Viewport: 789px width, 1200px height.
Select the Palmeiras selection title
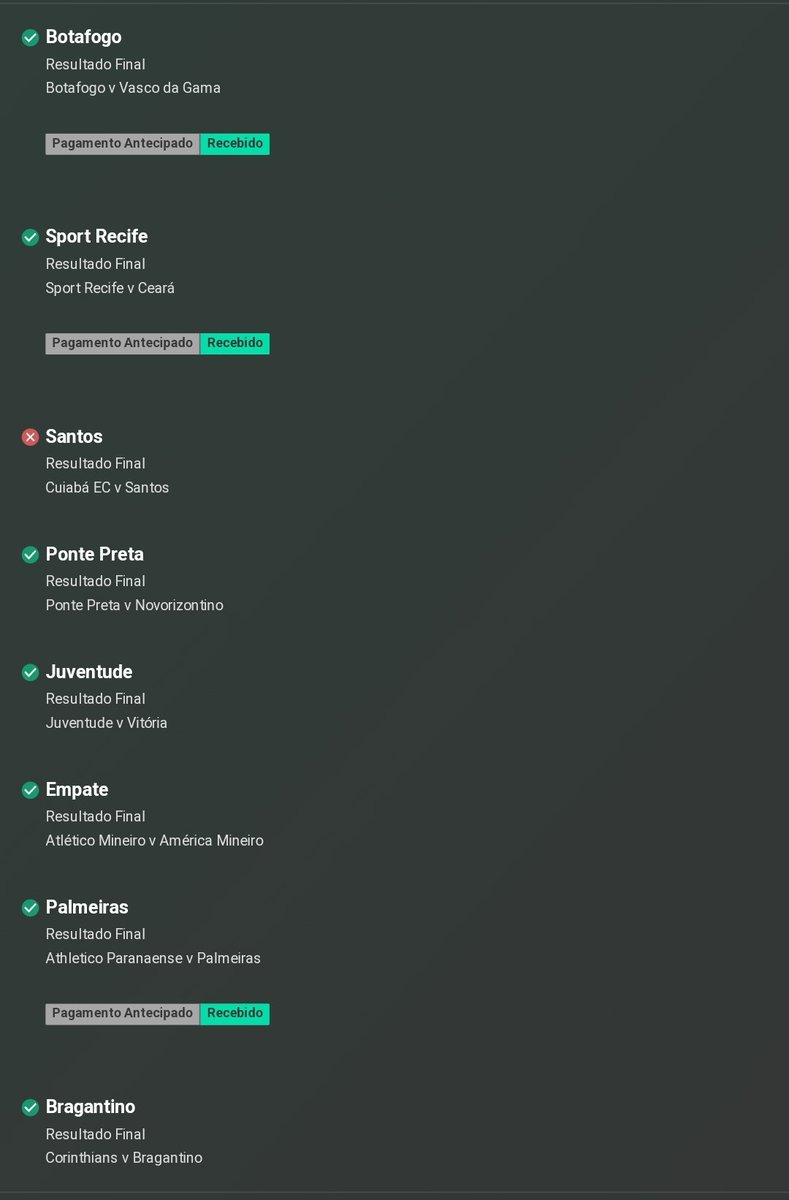point(87,907)
